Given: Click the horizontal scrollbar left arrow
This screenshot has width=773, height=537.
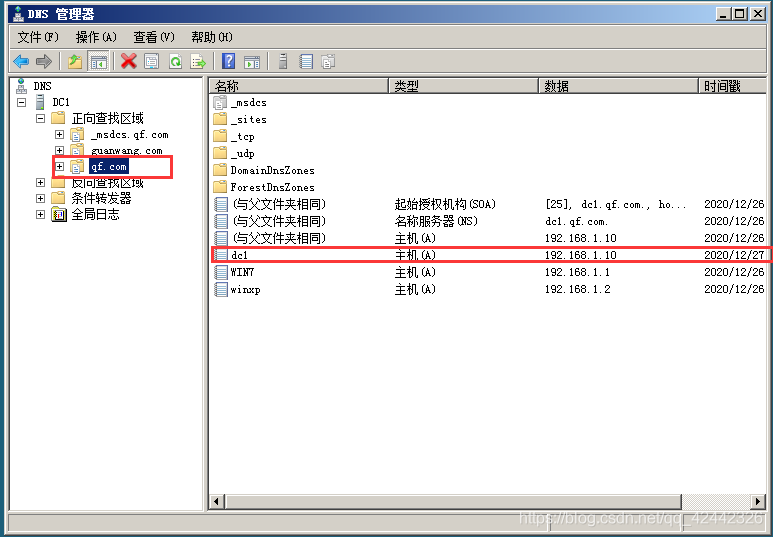Looking at the screenshot, I should coord(216,502).
